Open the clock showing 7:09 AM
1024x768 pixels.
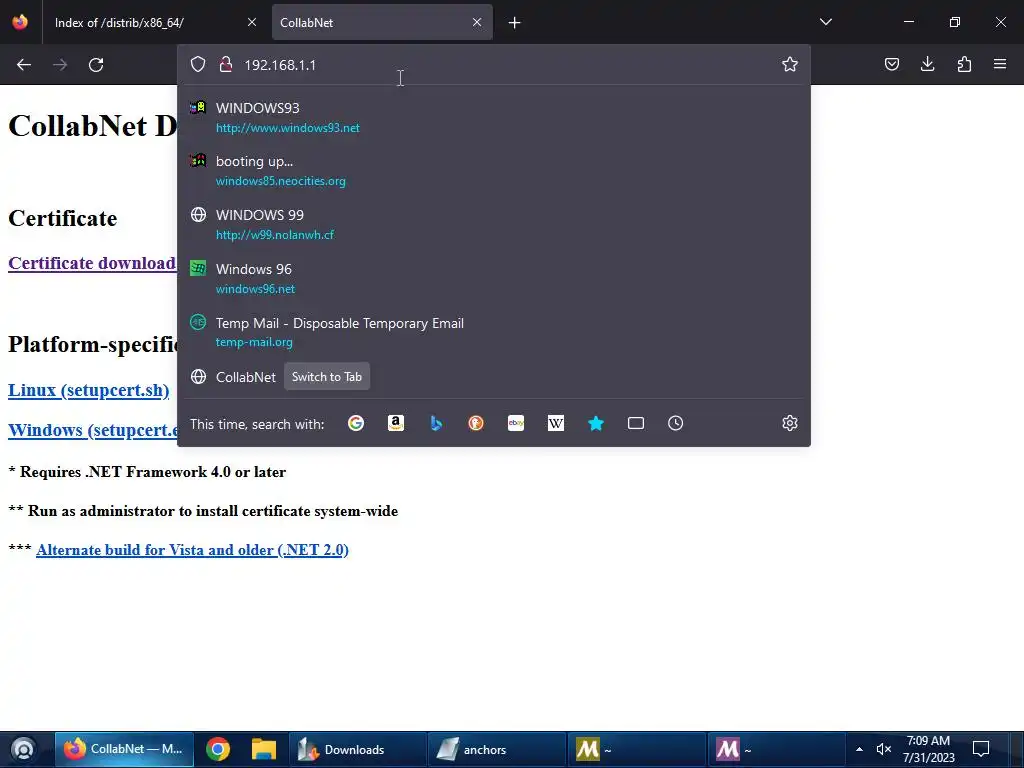928,749
